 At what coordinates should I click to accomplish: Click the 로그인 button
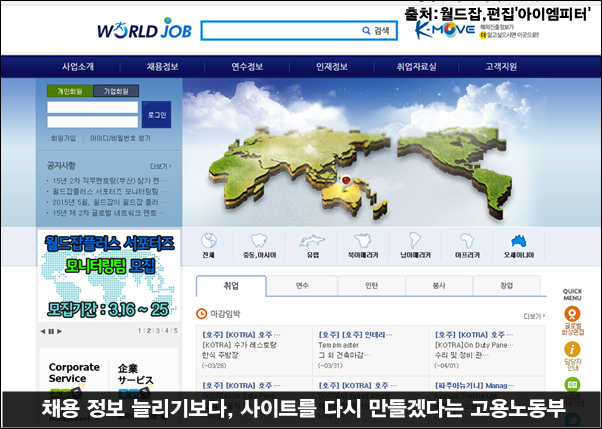[x=157, y=114]
